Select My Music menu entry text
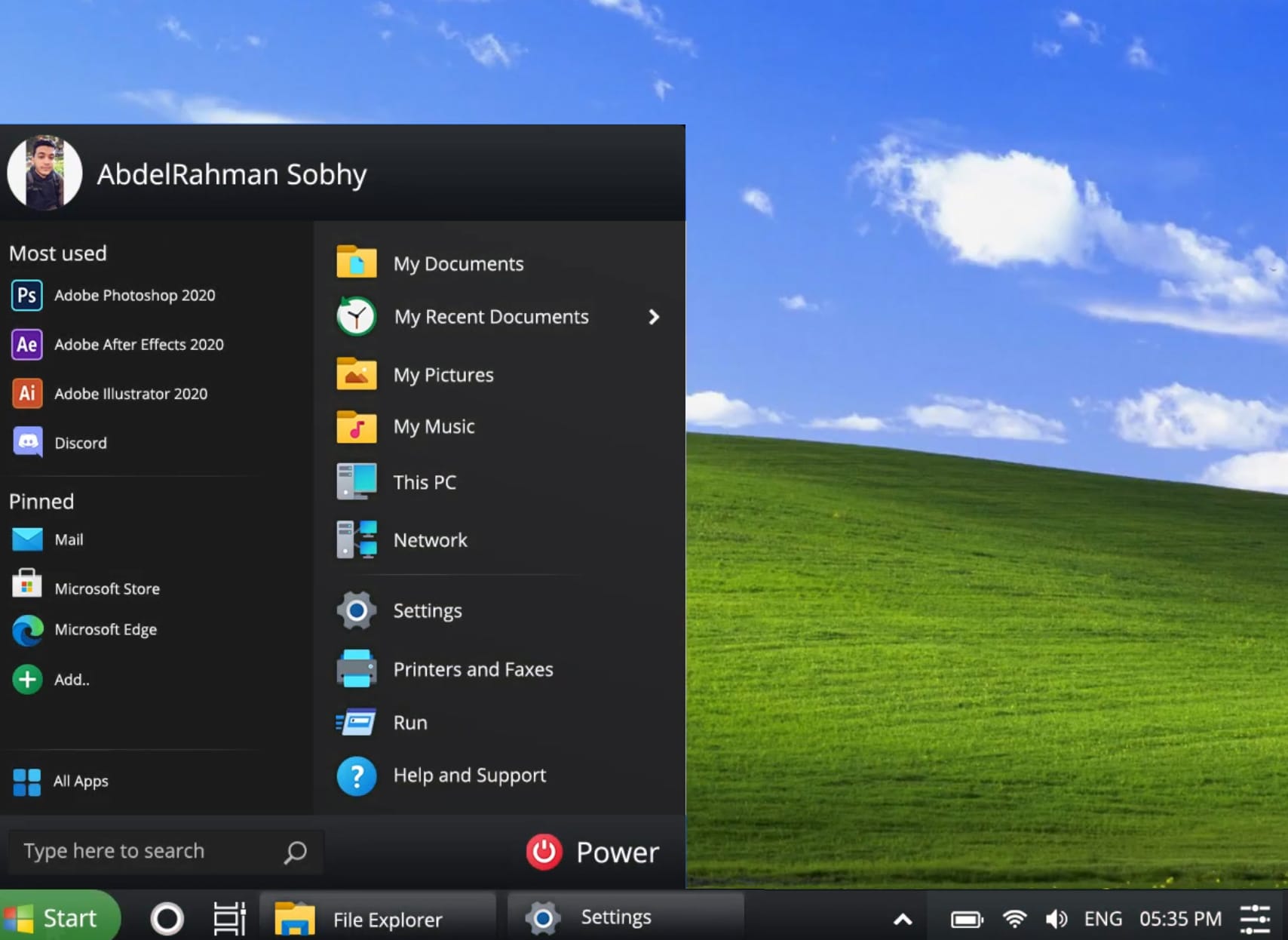This screenshot has width=1288, height=940. click(434, 427)
